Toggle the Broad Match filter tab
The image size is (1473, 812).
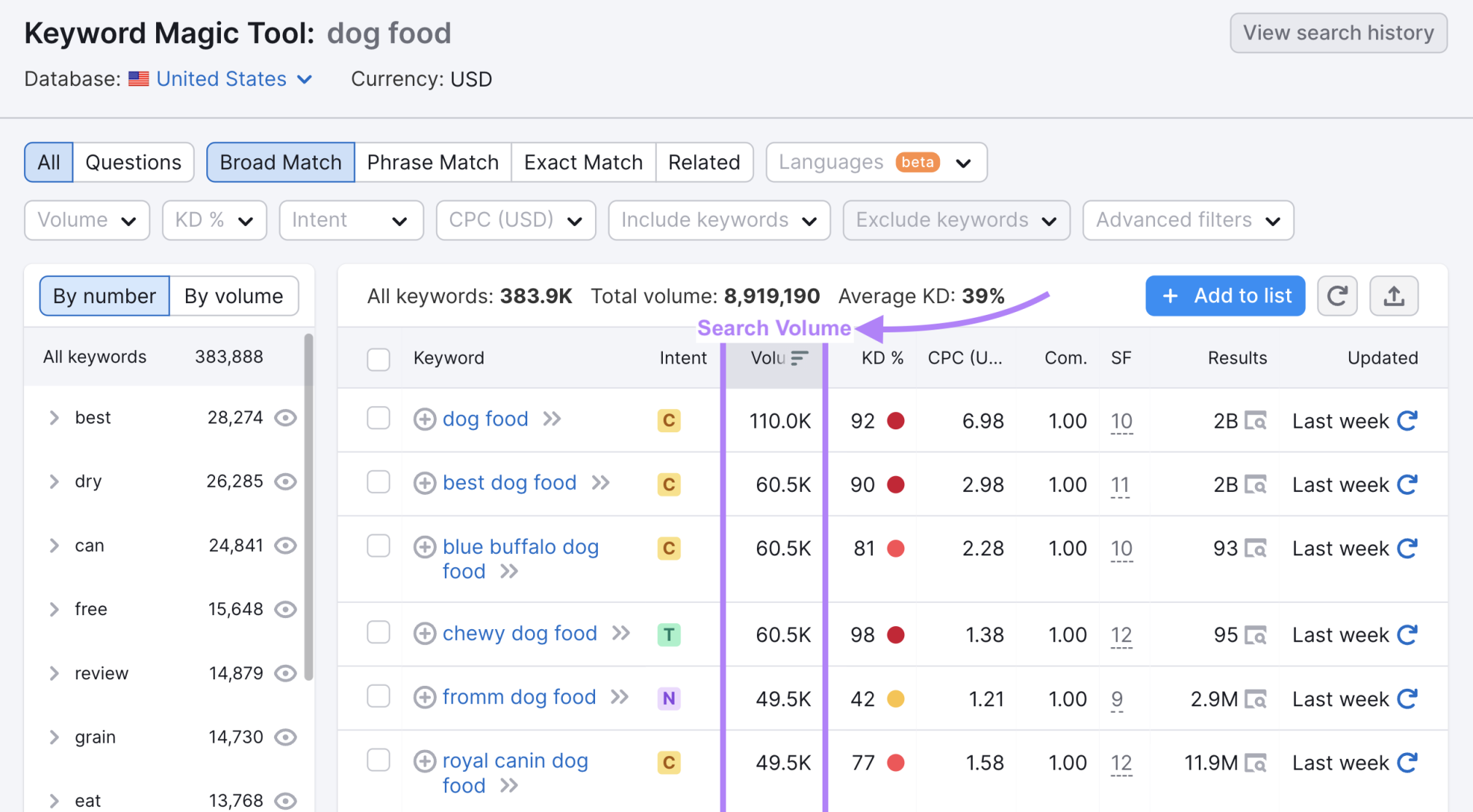(280, 161)
